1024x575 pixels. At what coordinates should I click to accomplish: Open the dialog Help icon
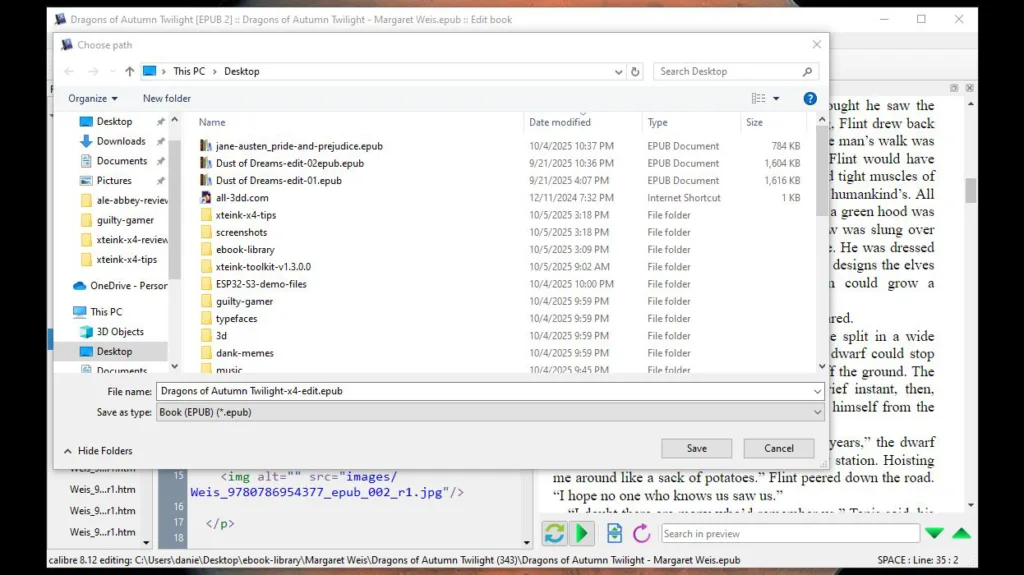810,98
